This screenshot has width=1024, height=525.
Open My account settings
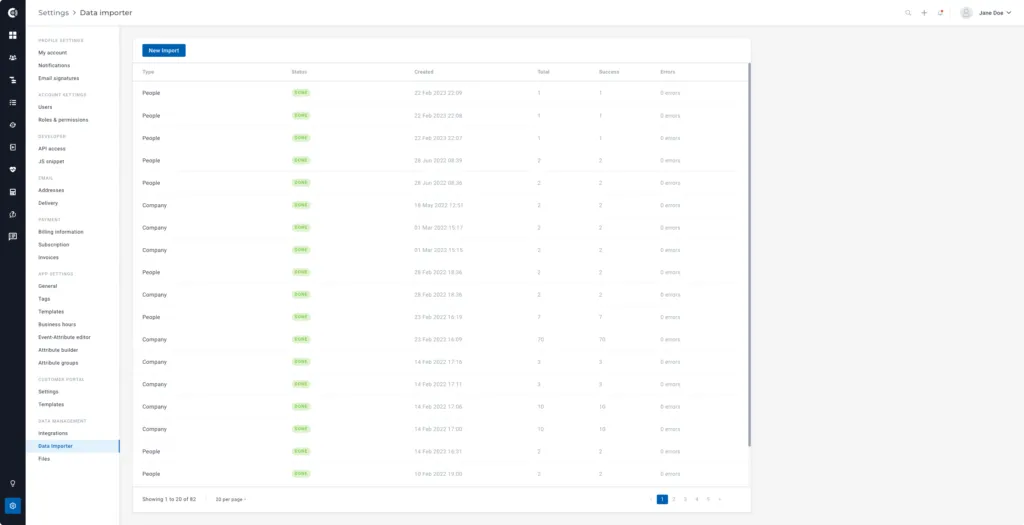coord(52,53)
